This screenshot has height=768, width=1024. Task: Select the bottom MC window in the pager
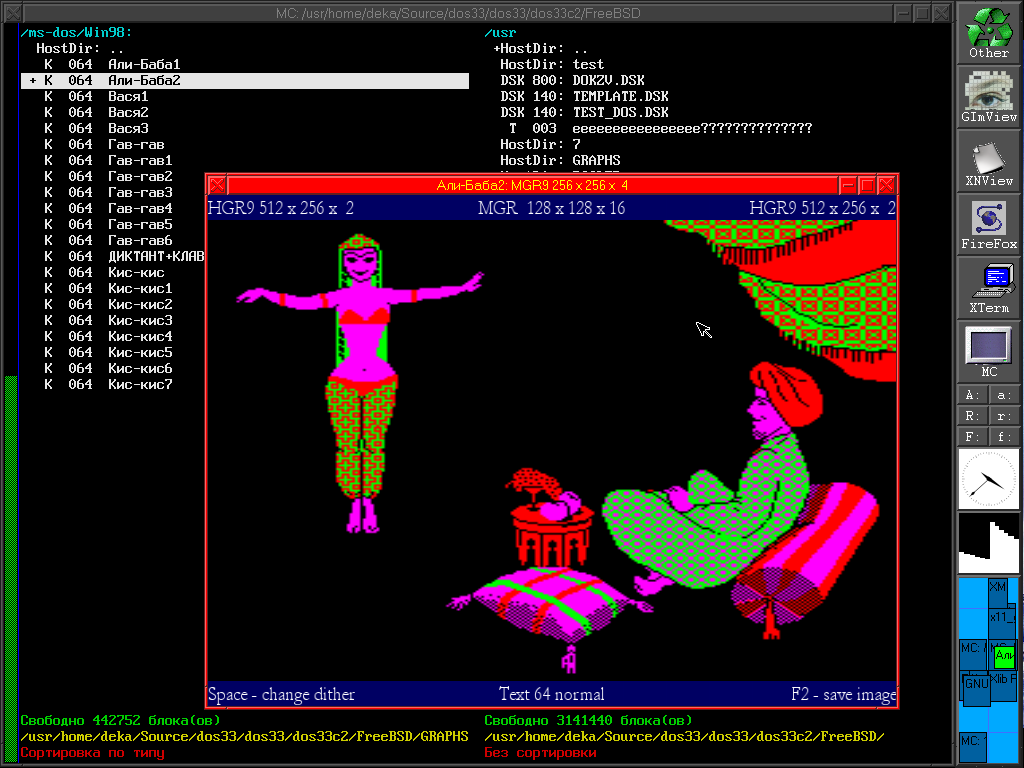click(972, 748)
